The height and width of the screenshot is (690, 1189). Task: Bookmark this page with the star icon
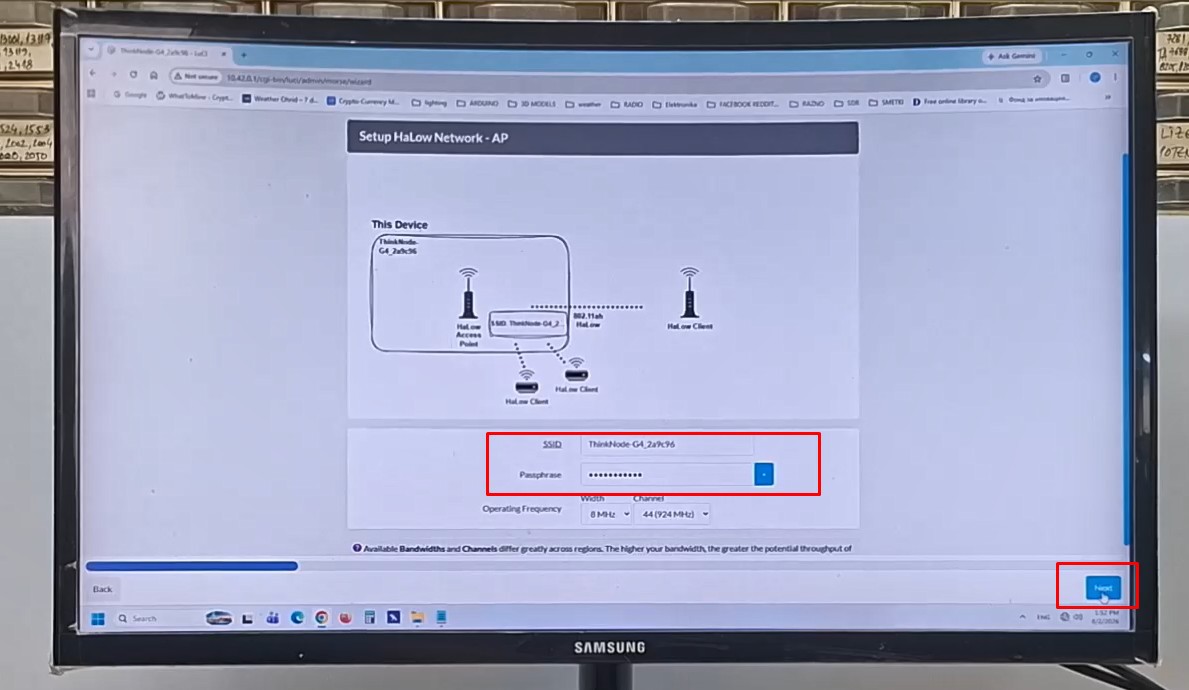point(1037,78)
